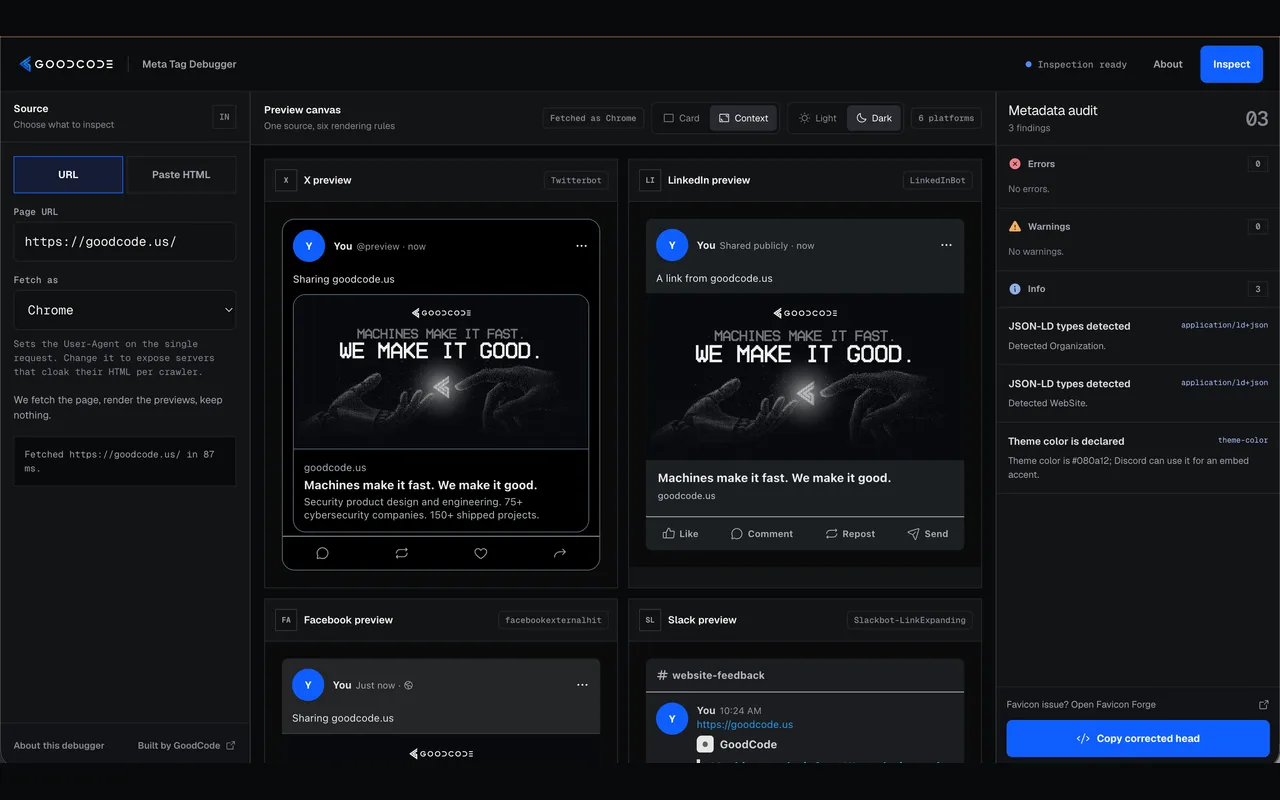Click the Slackbot-LinkExpanding crawler badge
The image size is (1280, 800).
click(909, 620)
